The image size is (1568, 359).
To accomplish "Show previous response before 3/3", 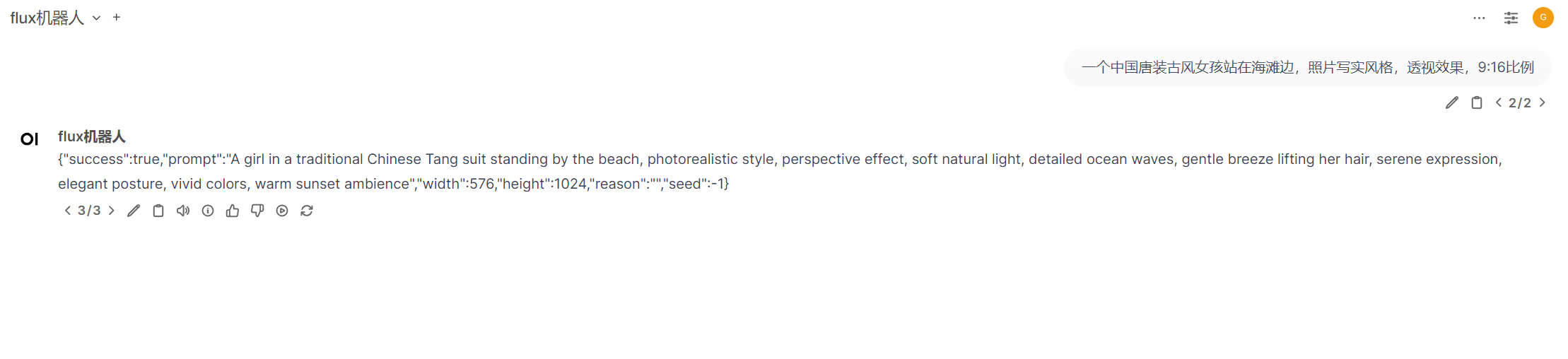I will (x=68, y=211).
